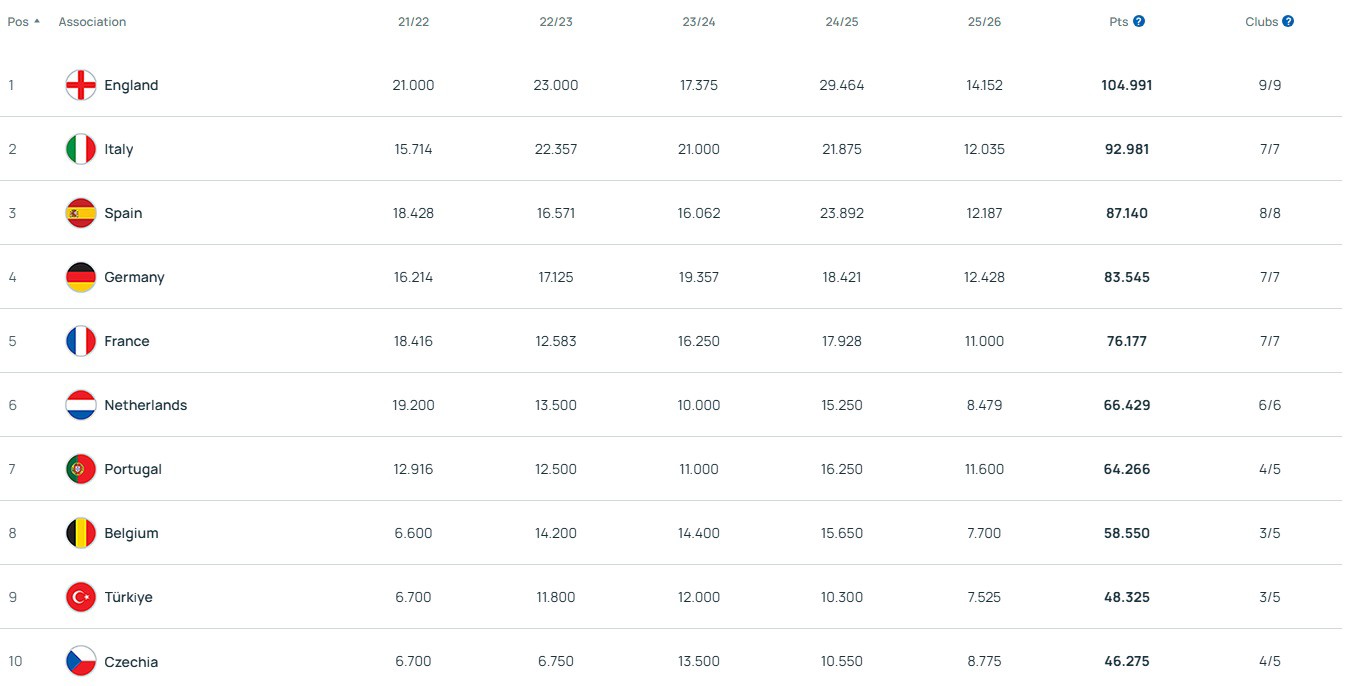Image resolution: width=1351 pixels, height=686 pixels.
Task: Click the Czechia flag icon
Action: click(x=81, y=661)
